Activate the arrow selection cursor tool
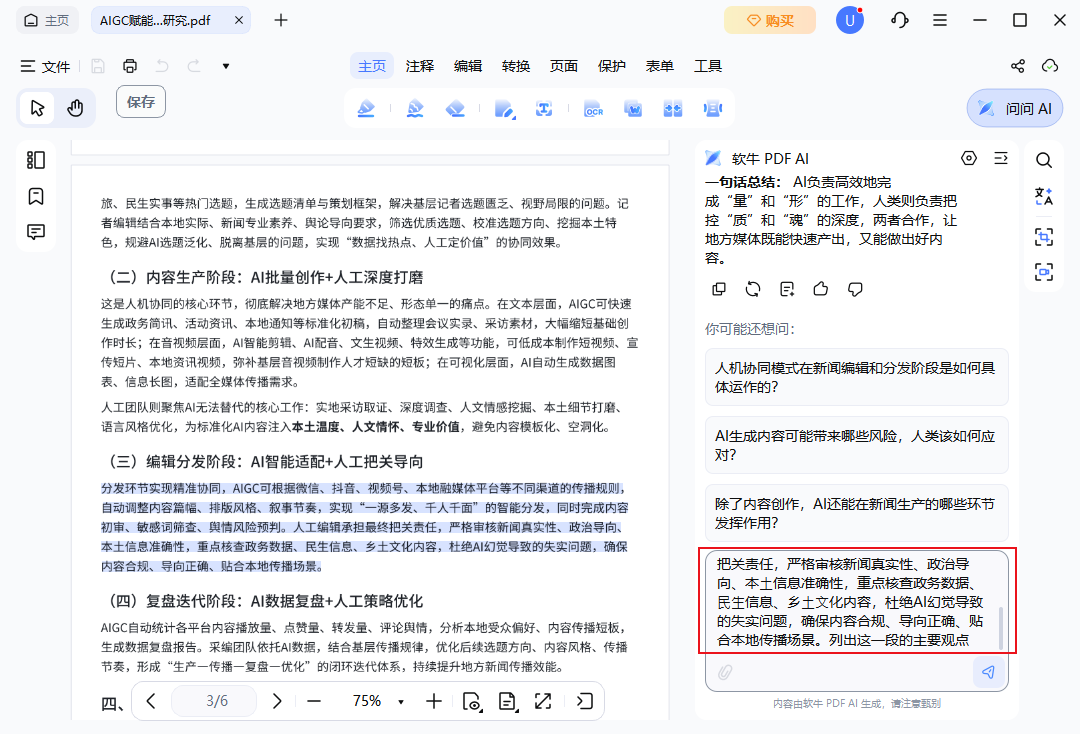This screenshot has height=734, width=1080. (x=37, y=108)
